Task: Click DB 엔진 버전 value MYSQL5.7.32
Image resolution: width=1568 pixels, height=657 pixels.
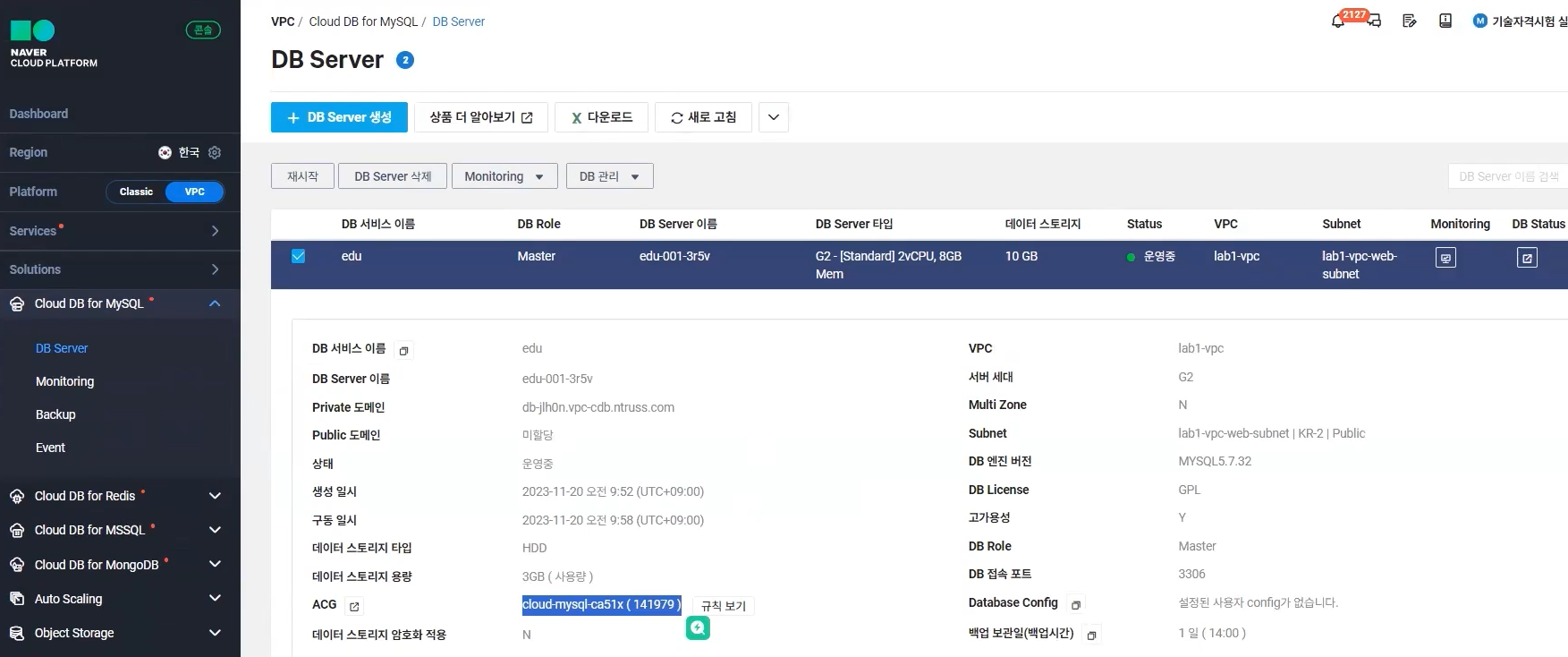Action: [x=1215, y=461]
